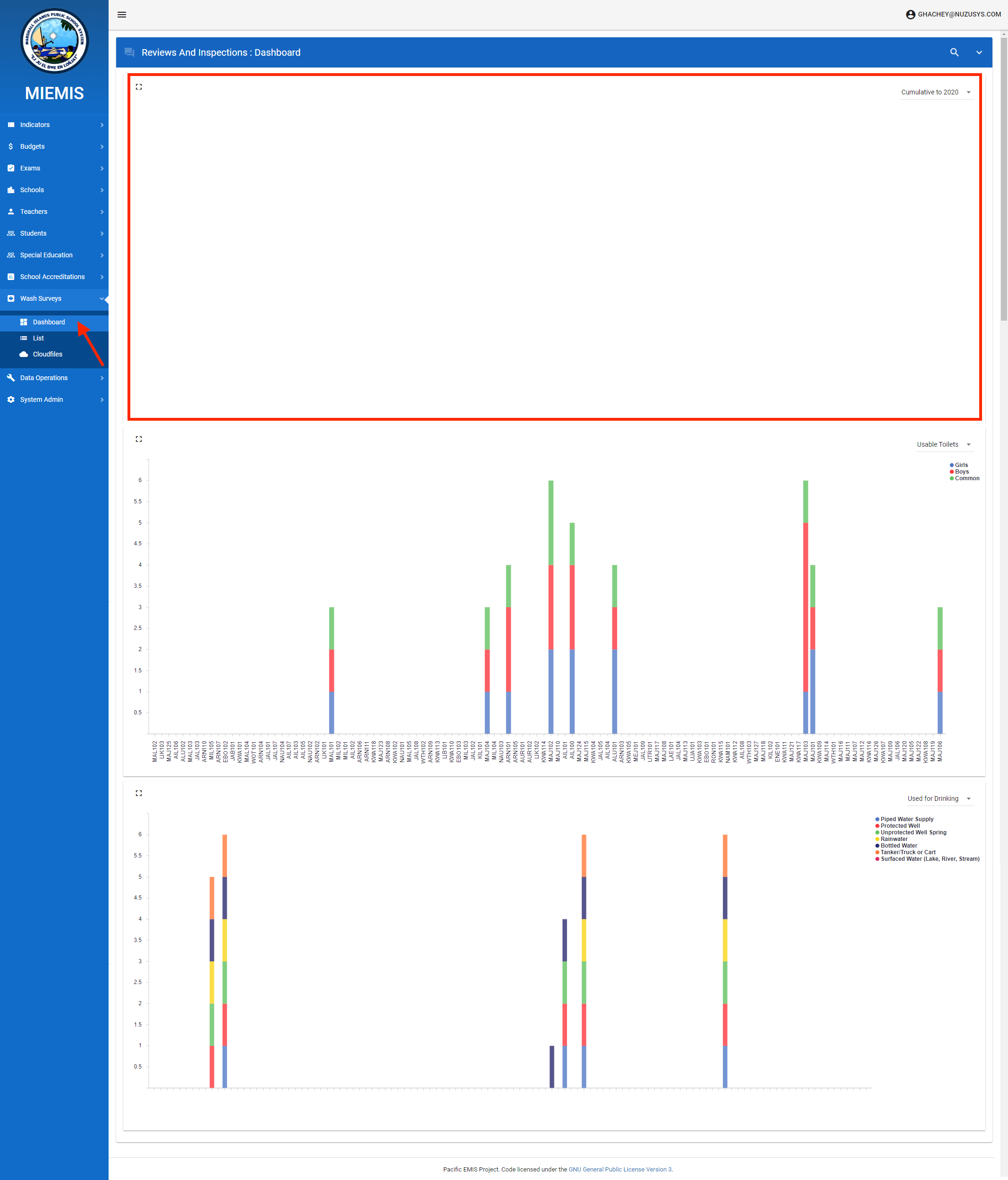Click the Piped Water Supply legend swatch
The image size is (1008, 1180).
click(x=878, y=820)
